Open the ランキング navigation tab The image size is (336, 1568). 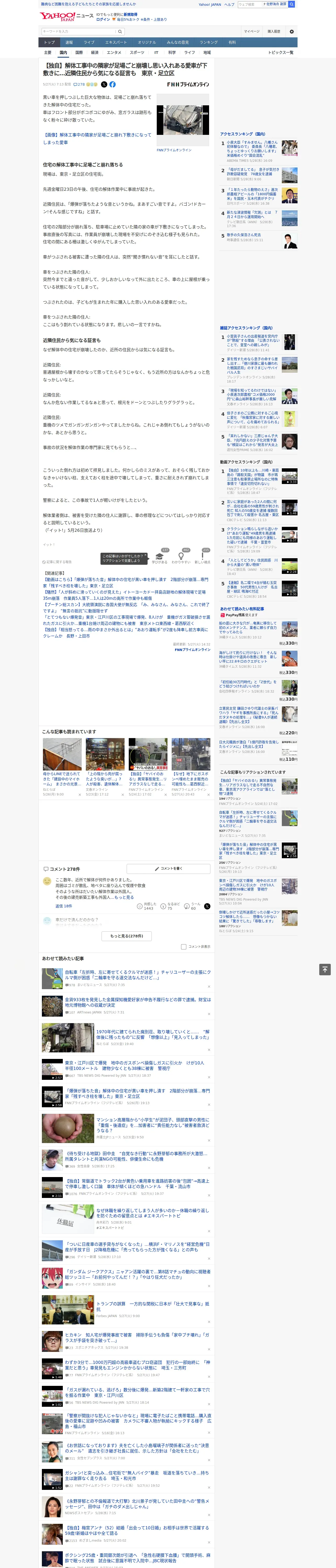[x=209, y=43]
